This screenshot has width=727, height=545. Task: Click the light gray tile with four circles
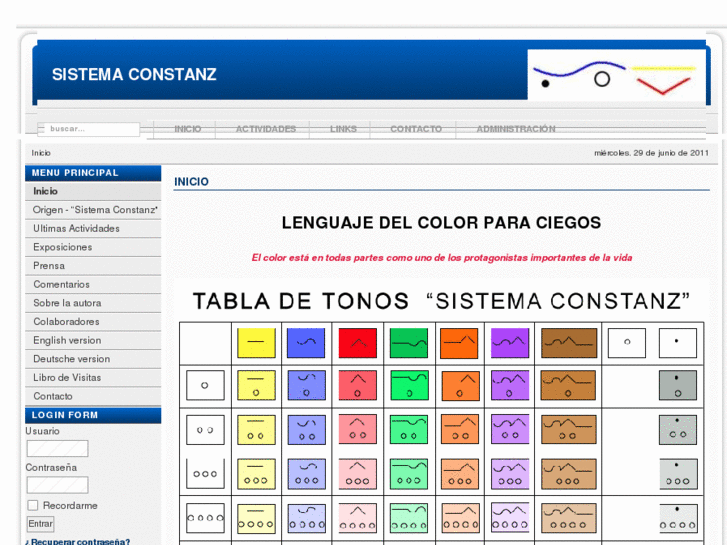(x=678, y=518)
